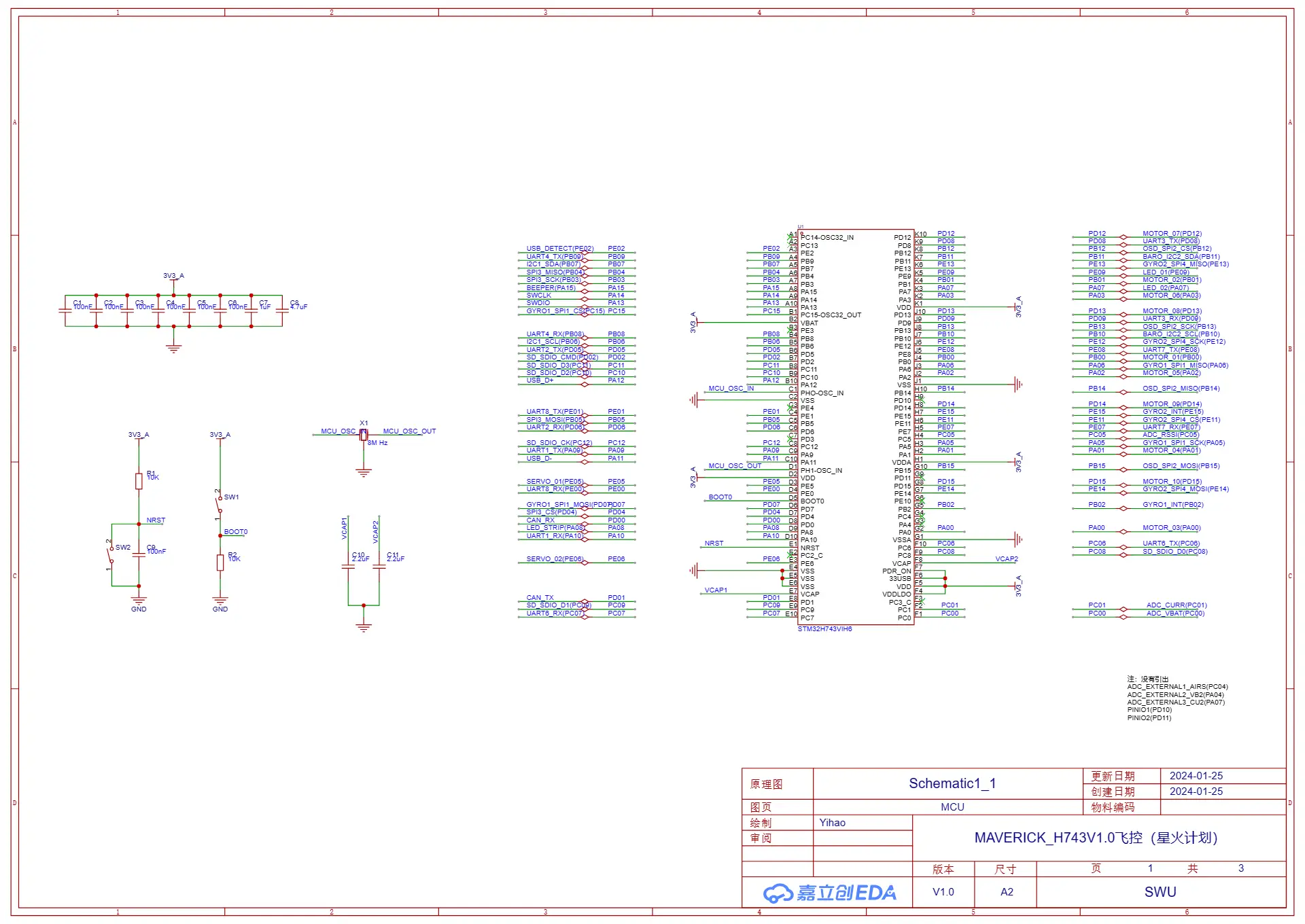Click the ground symbol below the decoupling capacitors
Viewport: 1305px width, 924px height.
174,349
